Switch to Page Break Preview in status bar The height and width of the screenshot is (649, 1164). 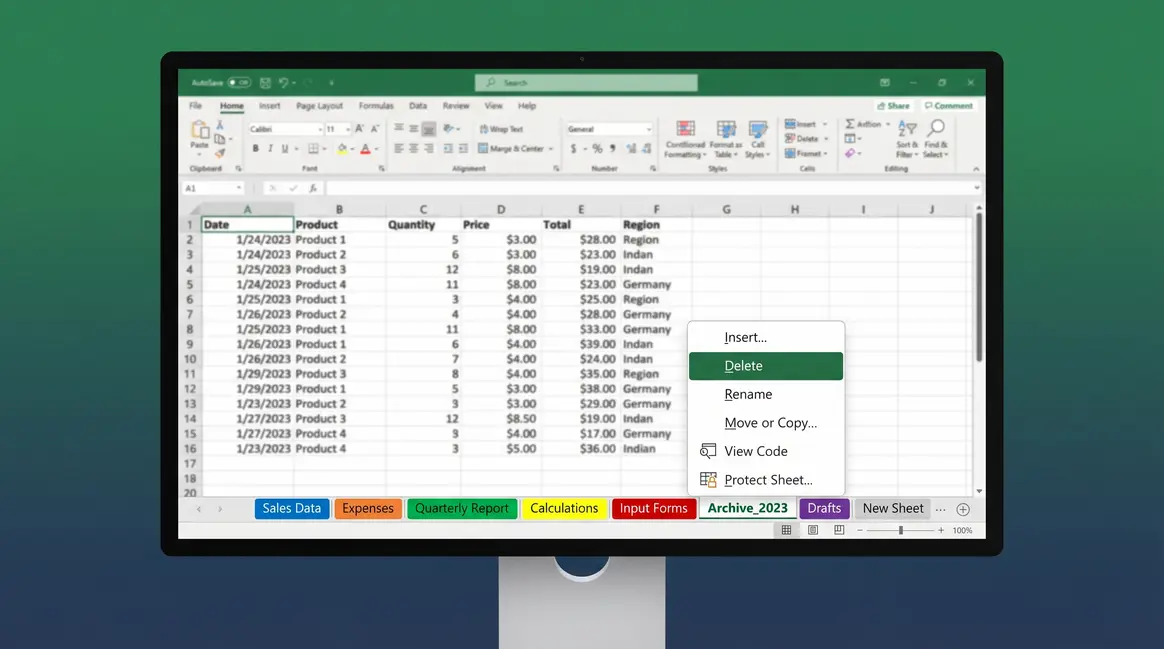(x=839, y=530)
